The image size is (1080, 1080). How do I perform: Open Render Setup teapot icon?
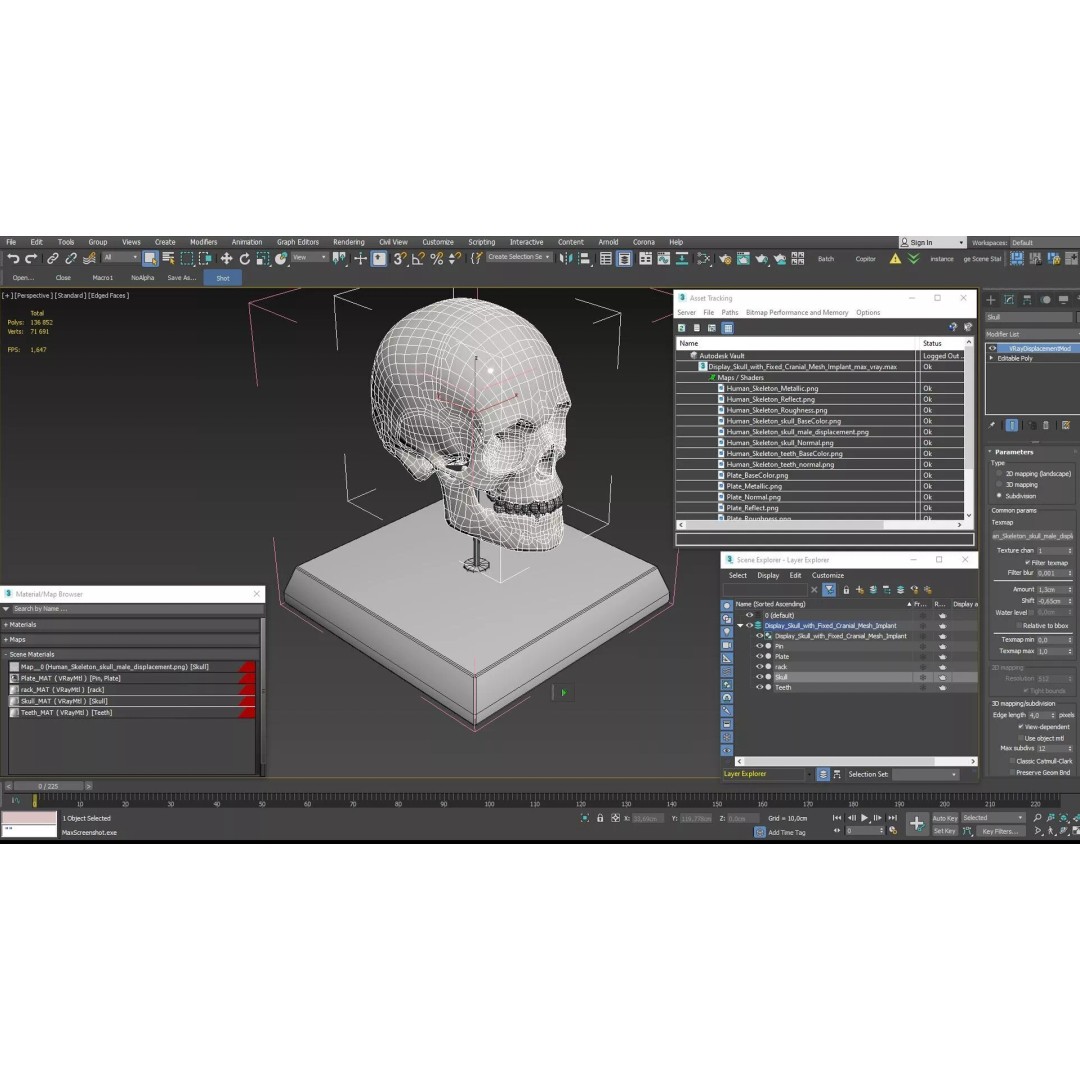tap(725, 258)
